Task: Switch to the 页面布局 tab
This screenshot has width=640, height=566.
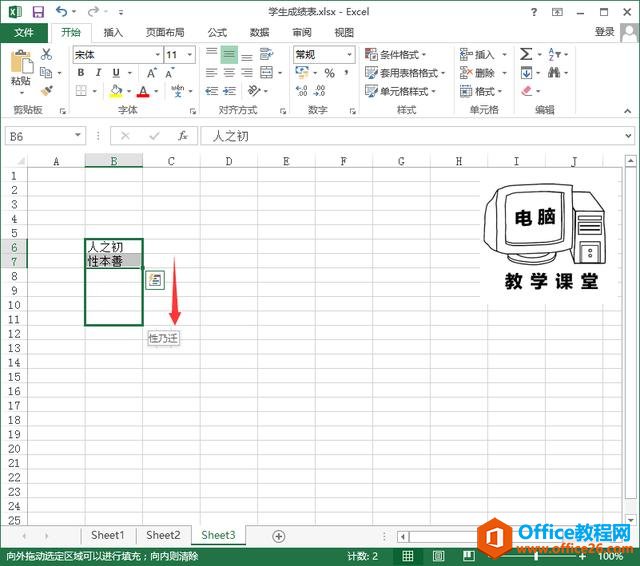Action: 165,32
